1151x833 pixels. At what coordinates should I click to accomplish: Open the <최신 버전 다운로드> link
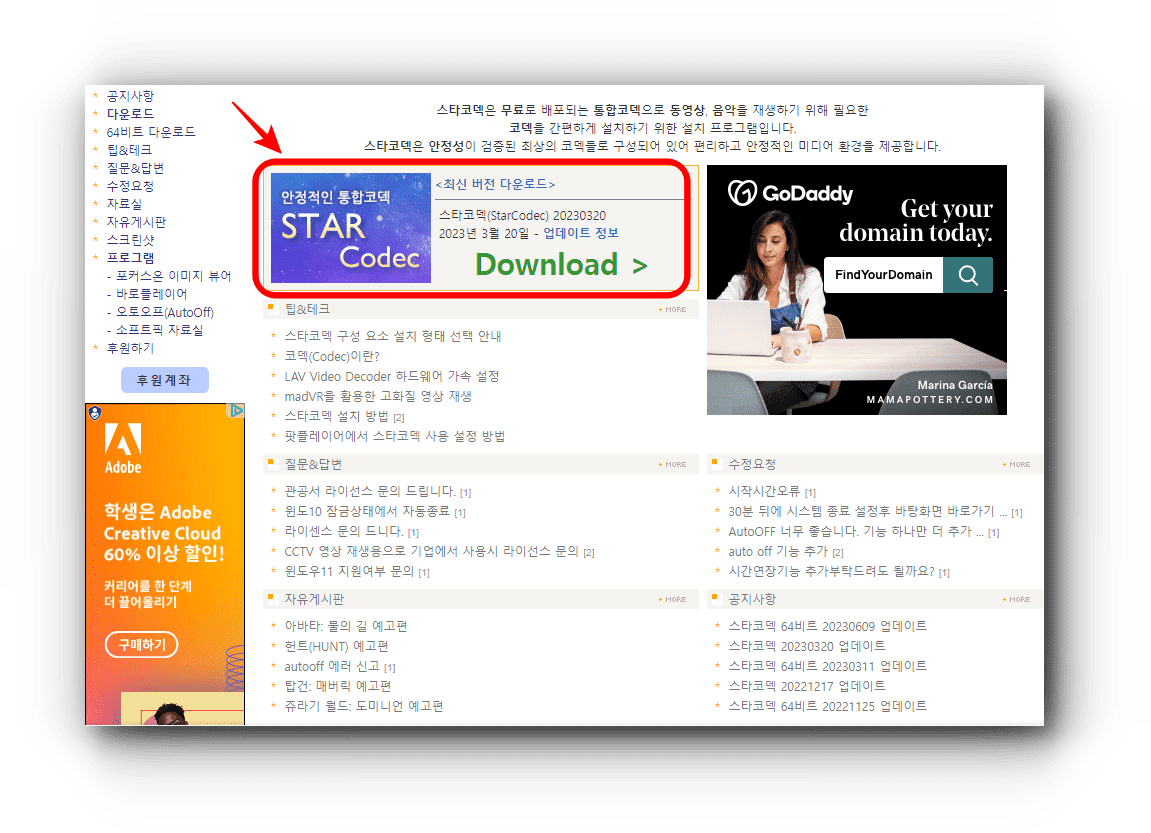(x=495, y=184)
